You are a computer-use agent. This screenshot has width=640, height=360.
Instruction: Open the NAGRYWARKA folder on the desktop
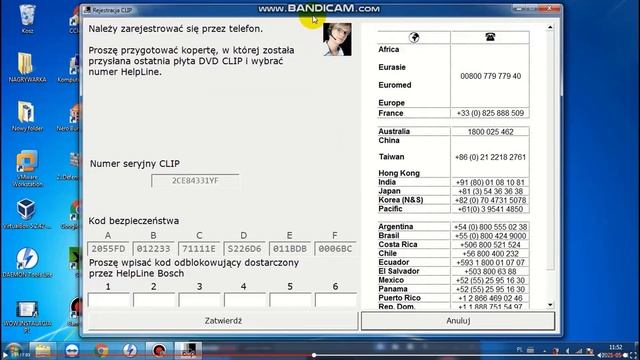[x=27, y=67]
